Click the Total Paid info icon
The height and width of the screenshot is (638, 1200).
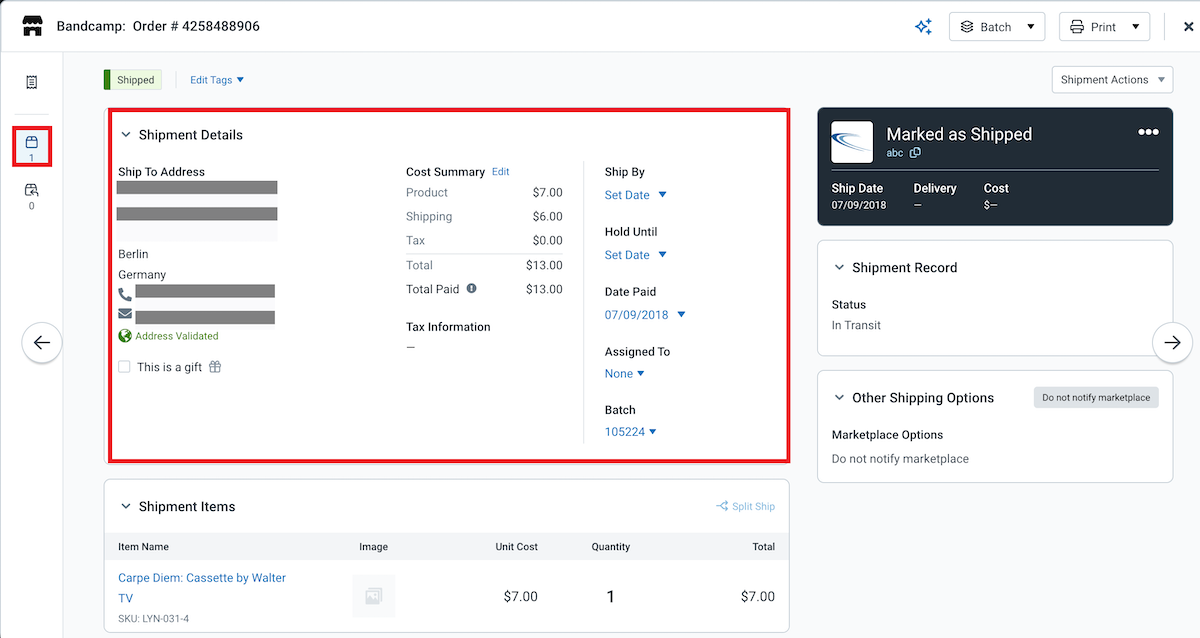[471, 289]
